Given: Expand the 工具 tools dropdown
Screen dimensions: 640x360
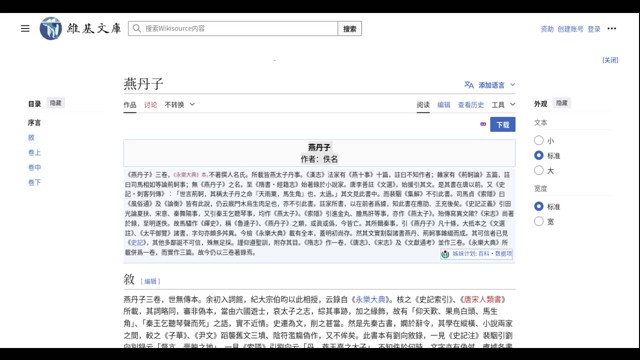Looking at the screenshot, I should [503, 105].
